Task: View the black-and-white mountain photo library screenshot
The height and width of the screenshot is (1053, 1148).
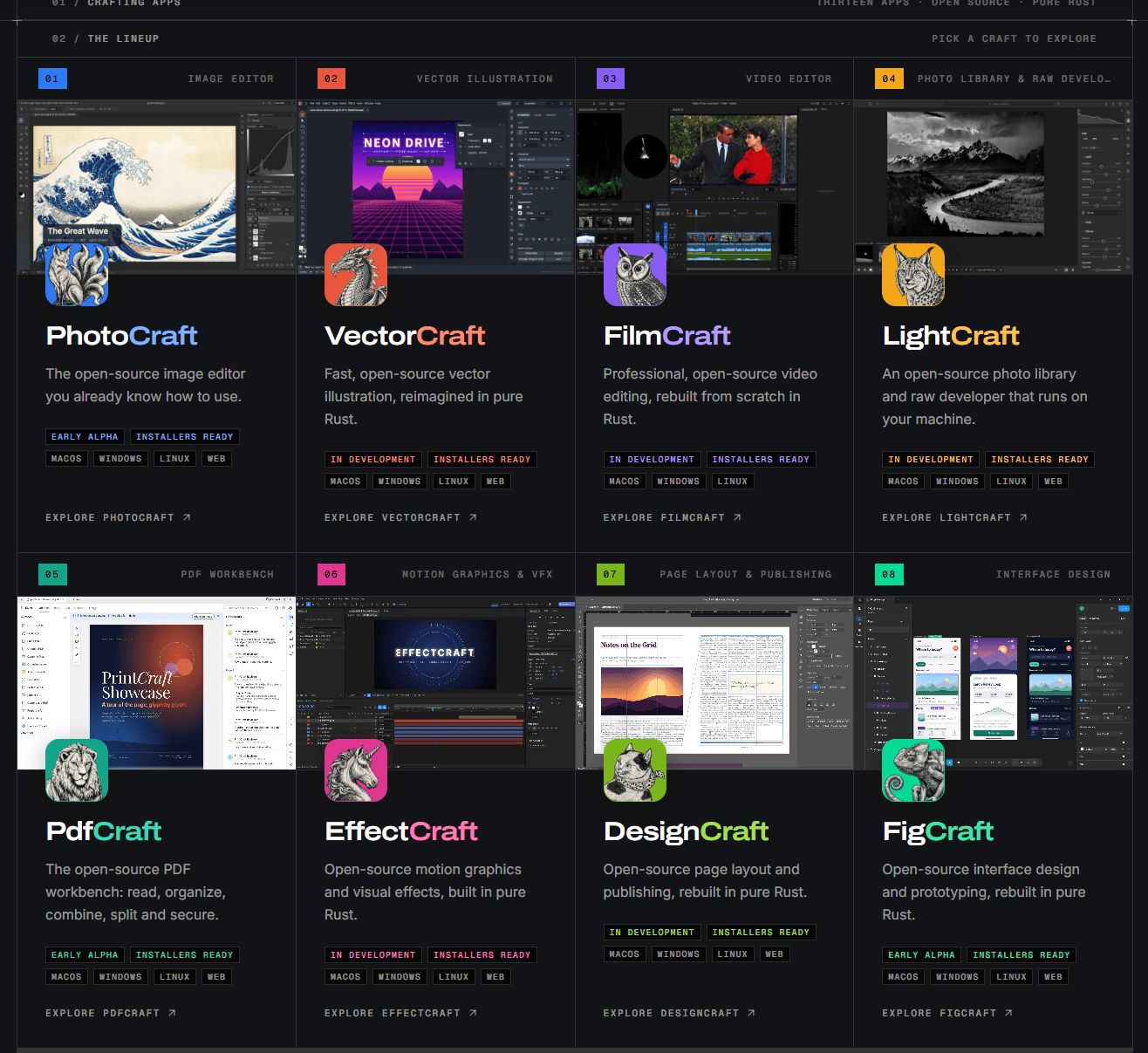Action: [x=994, y=188]
